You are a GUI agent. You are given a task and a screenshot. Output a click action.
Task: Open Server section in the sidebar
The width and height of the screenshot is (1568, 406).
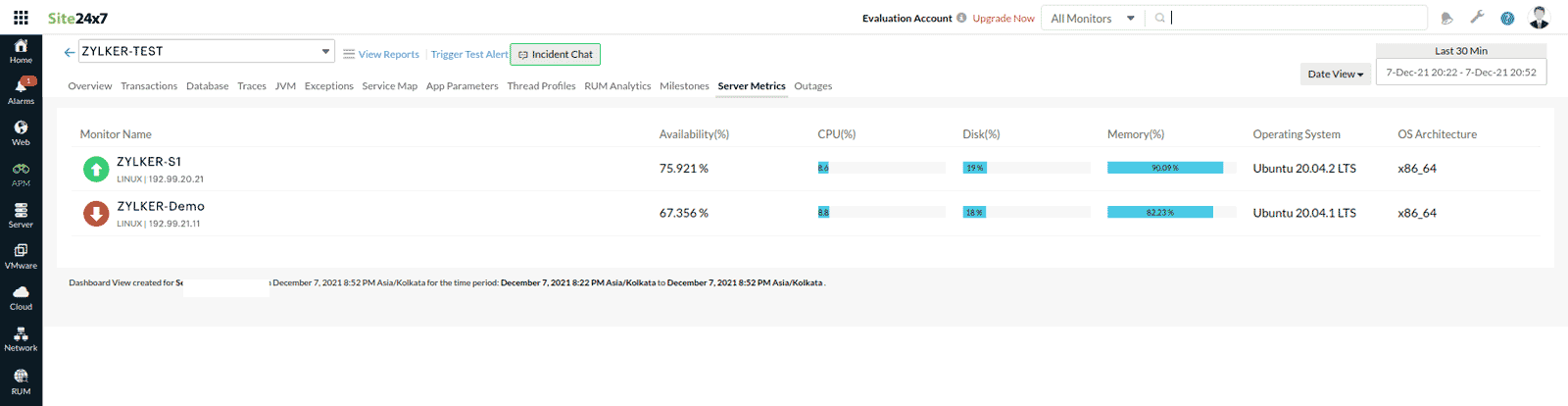coord(21,215)
